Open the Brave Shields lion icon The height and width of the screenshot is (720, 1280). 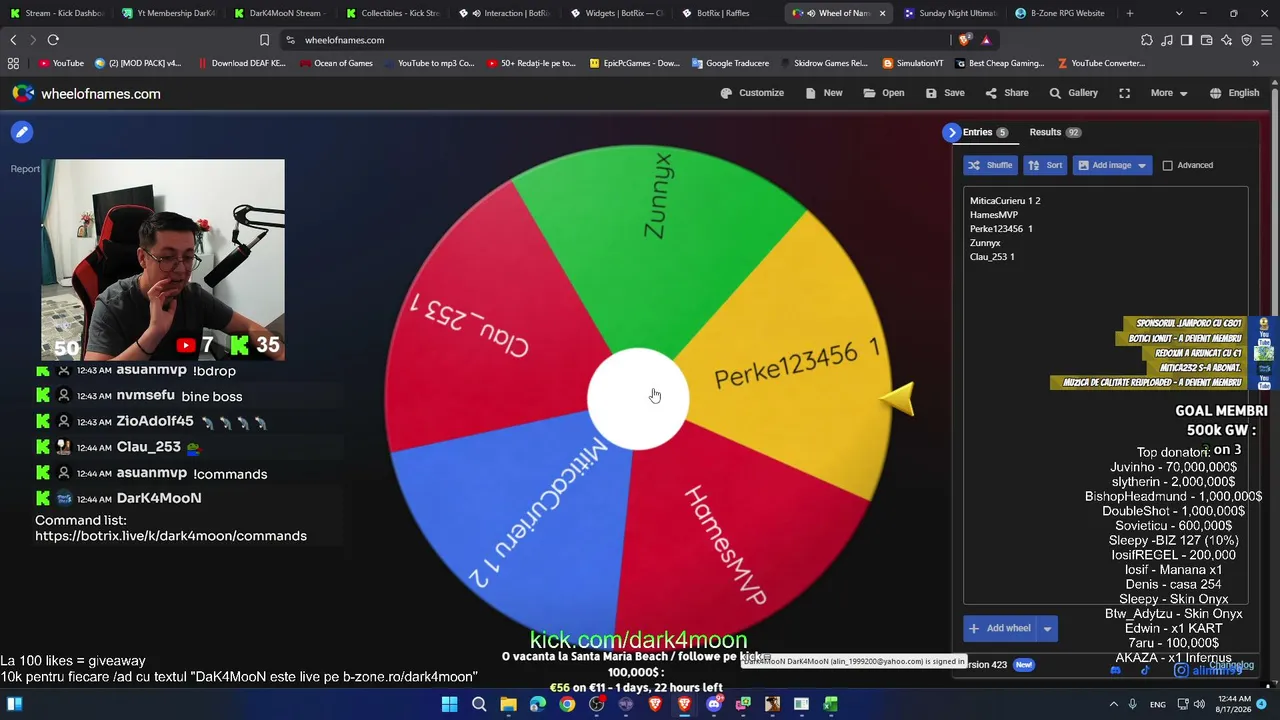click(x=964, y=40)
